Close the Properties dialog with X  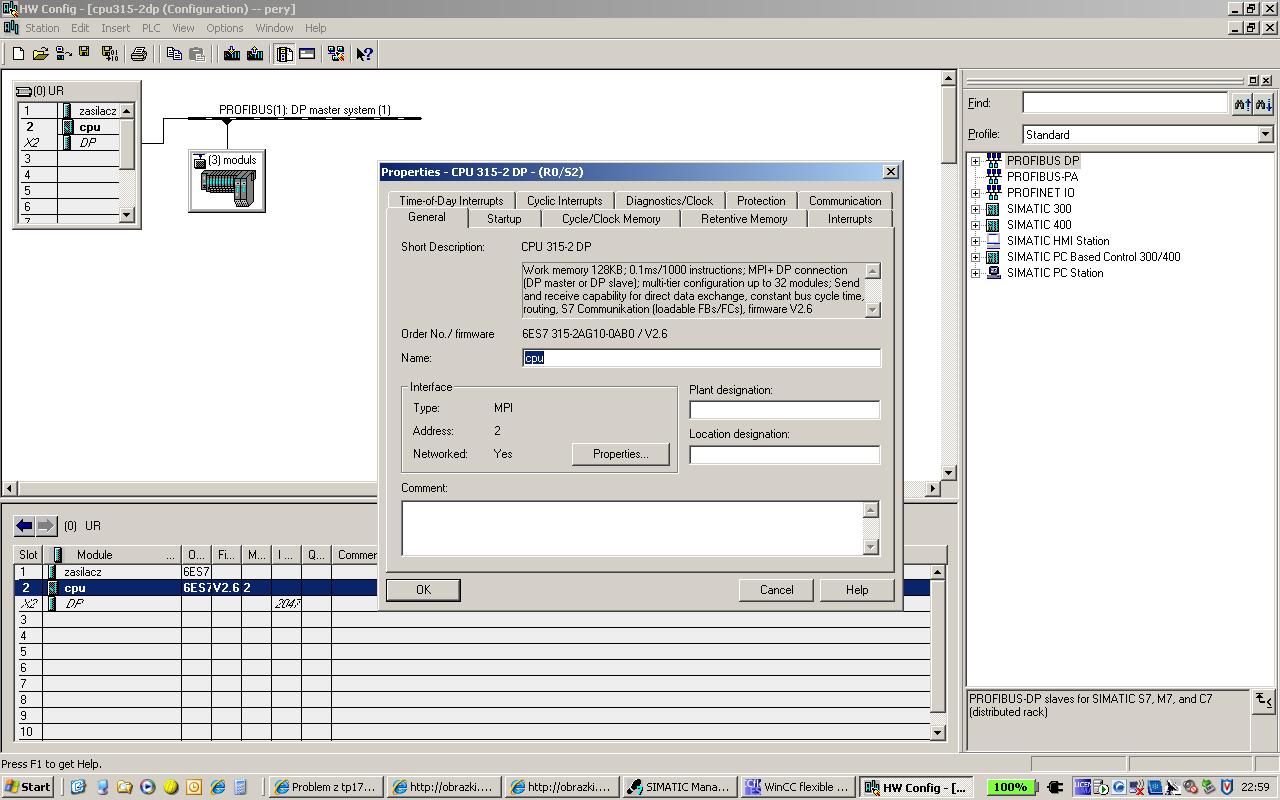891,172
